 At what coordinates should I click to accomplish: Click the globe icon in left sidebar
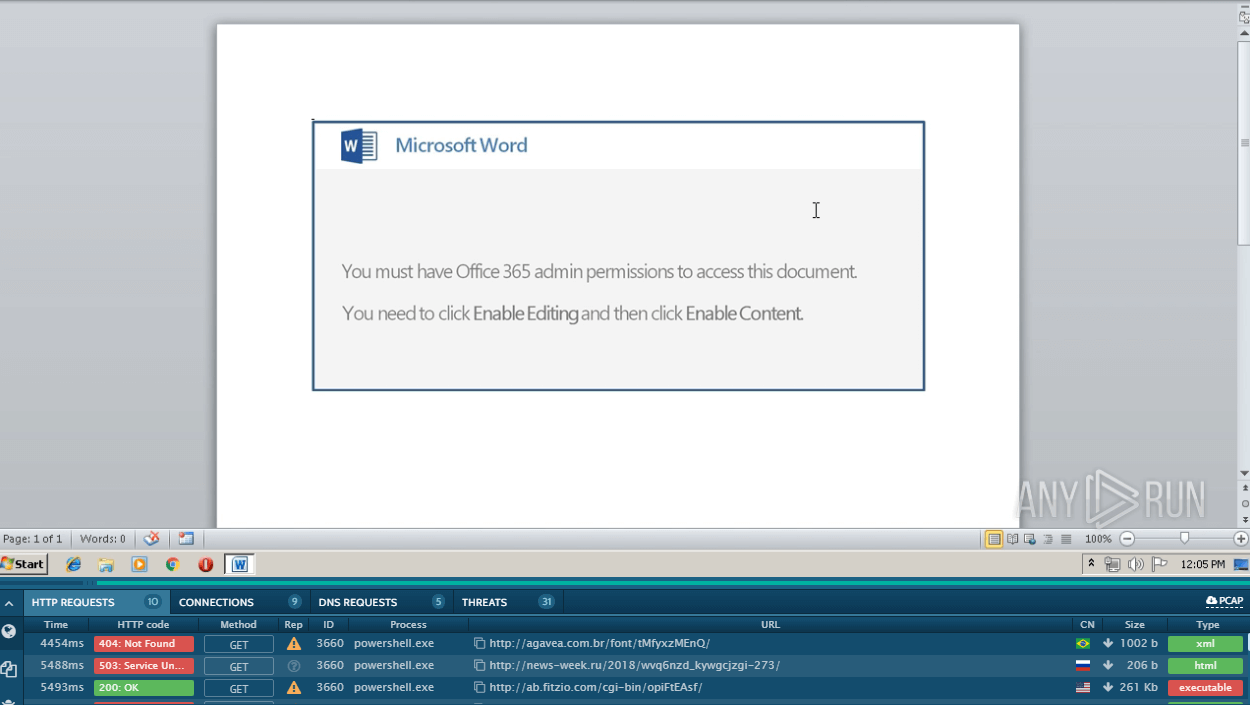pos(9,631)
